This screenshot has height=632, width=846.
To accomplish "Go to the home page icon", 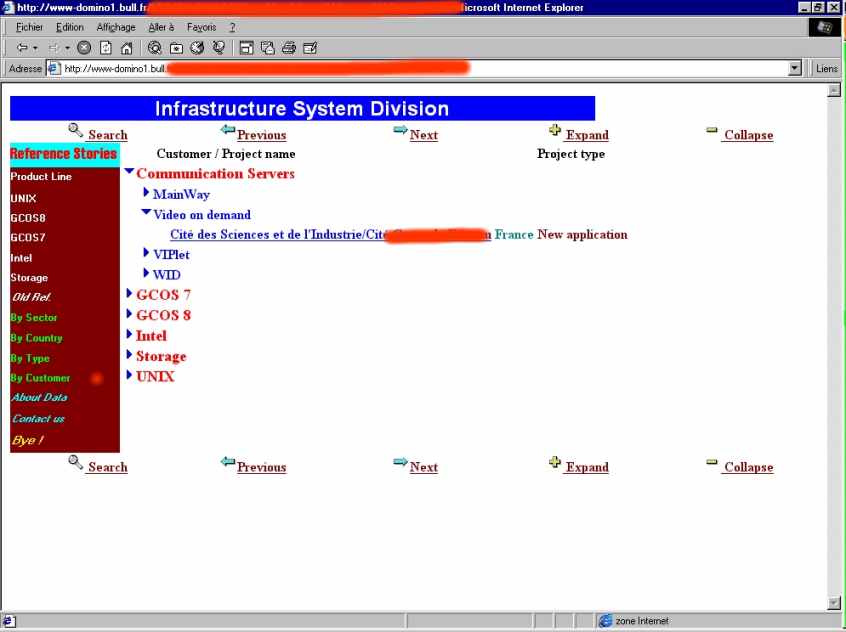I will (x=126, y=48).
